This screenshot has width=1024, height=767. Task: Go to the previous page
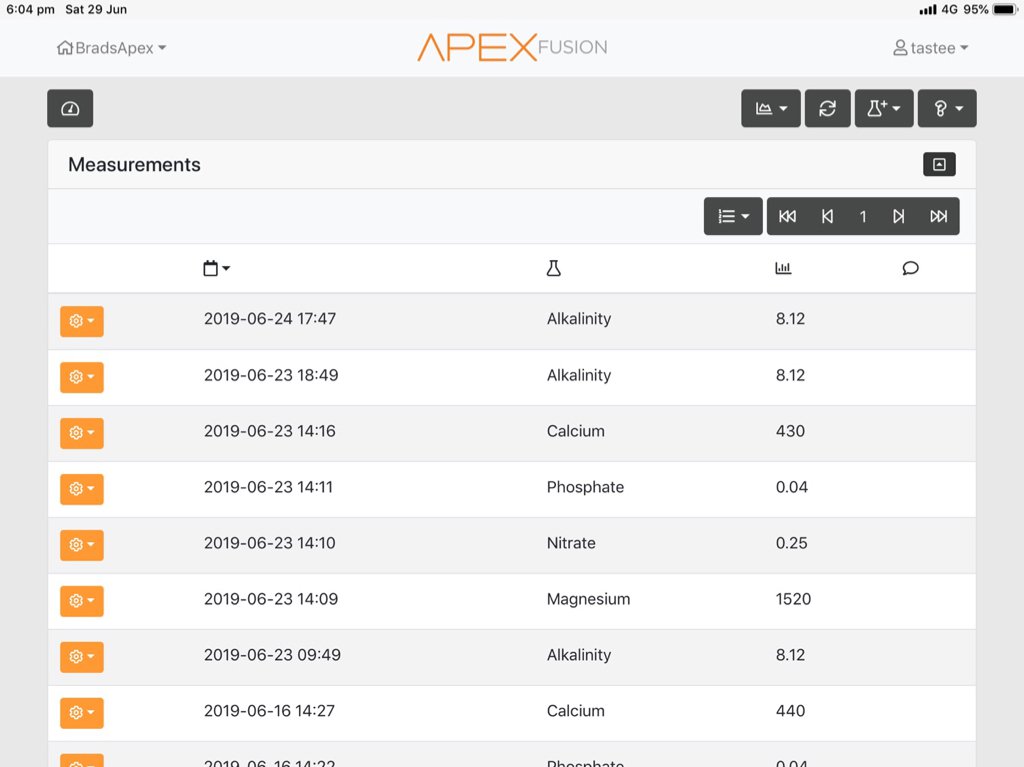coord(827,216)
